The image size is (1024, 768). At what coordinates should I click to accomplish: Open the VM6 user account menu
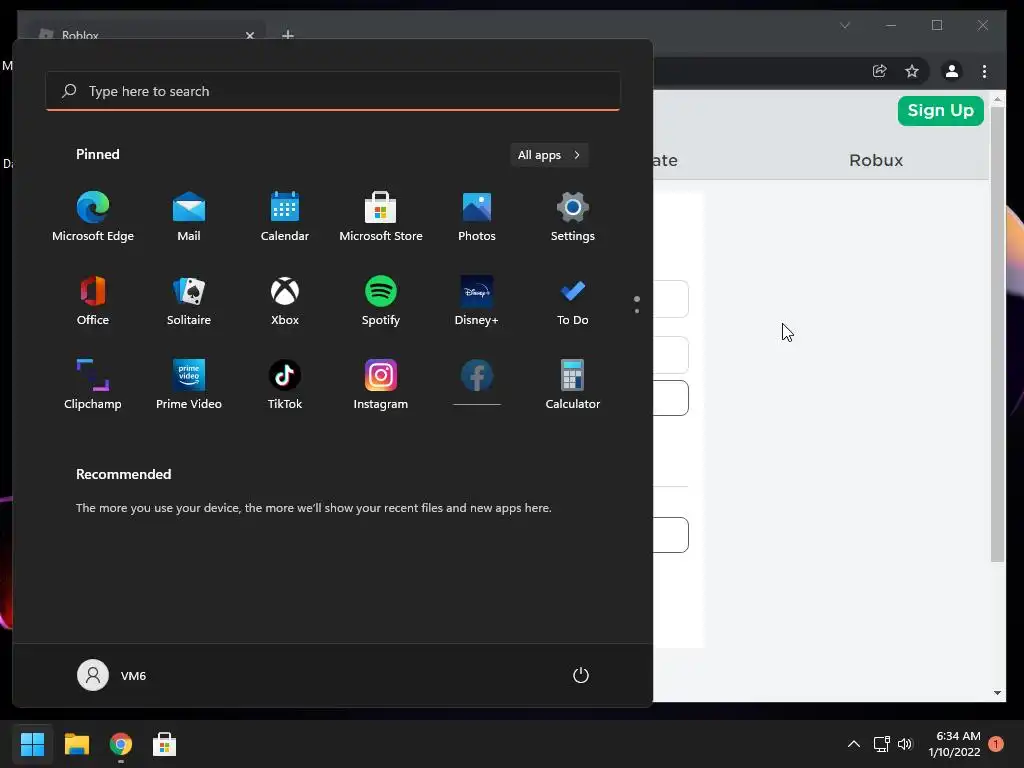[112, 675]
